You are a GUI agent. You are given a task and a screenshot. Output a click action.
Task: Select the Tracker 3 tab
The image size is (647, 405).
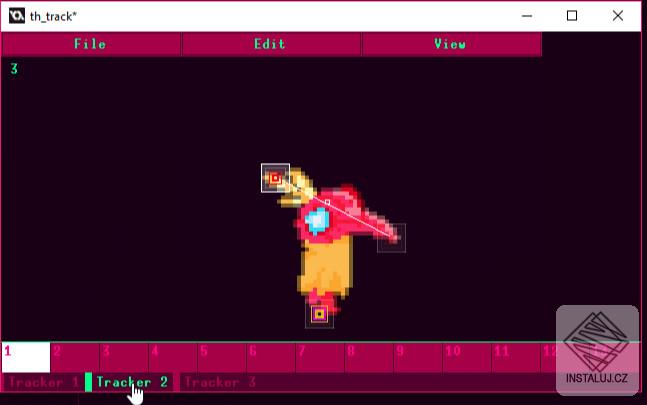point(220,382)
